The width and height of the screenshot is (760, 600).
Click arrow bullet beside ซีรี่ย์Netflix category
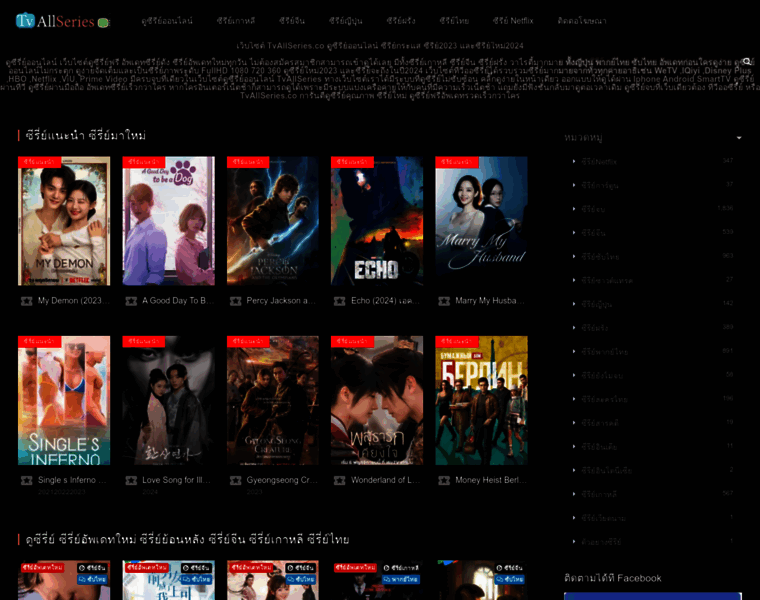click(574, 161)
